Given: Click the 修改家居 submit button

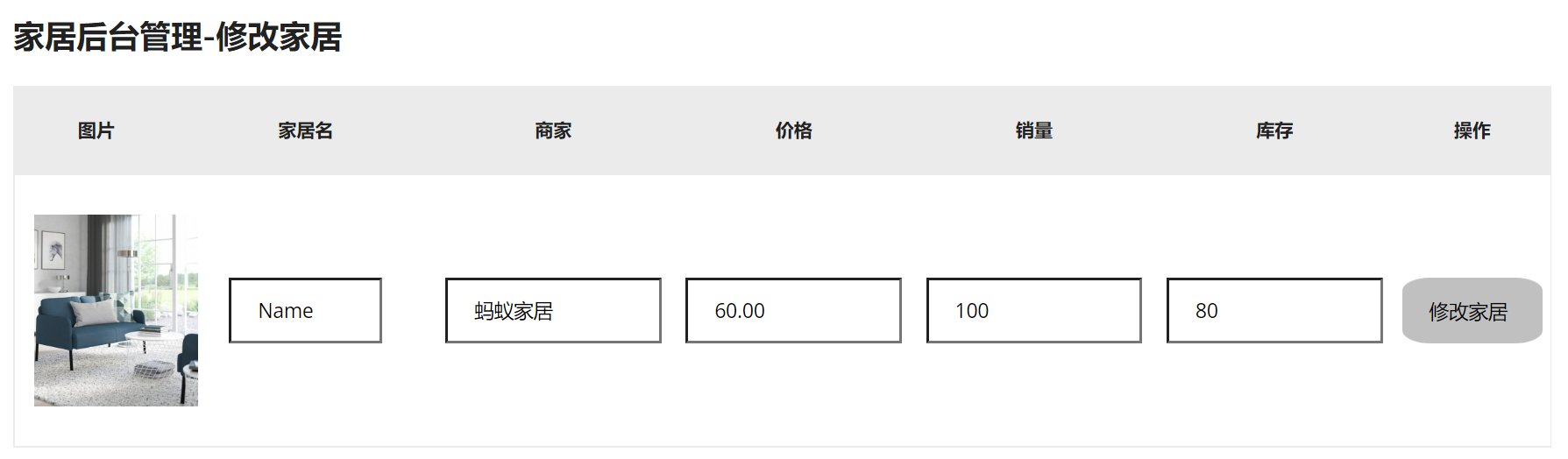Looking at the screenshot, I should (x=1471, y=311).
